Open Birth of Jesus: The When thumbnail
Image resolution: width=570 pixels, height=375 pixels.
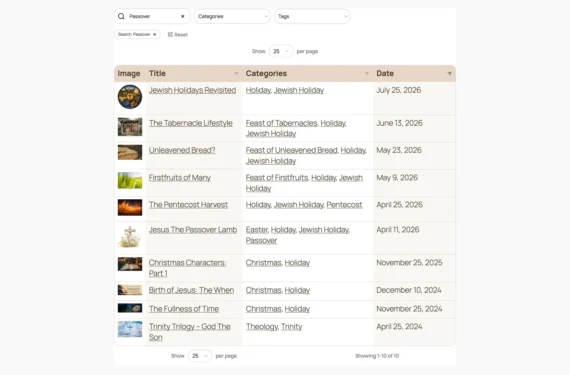[x=130, y=290]
